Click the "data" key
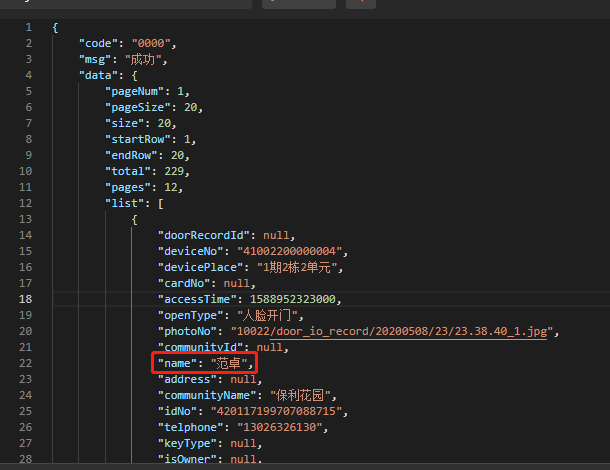Viewport: 610px width, 470px height. point(98,75)
